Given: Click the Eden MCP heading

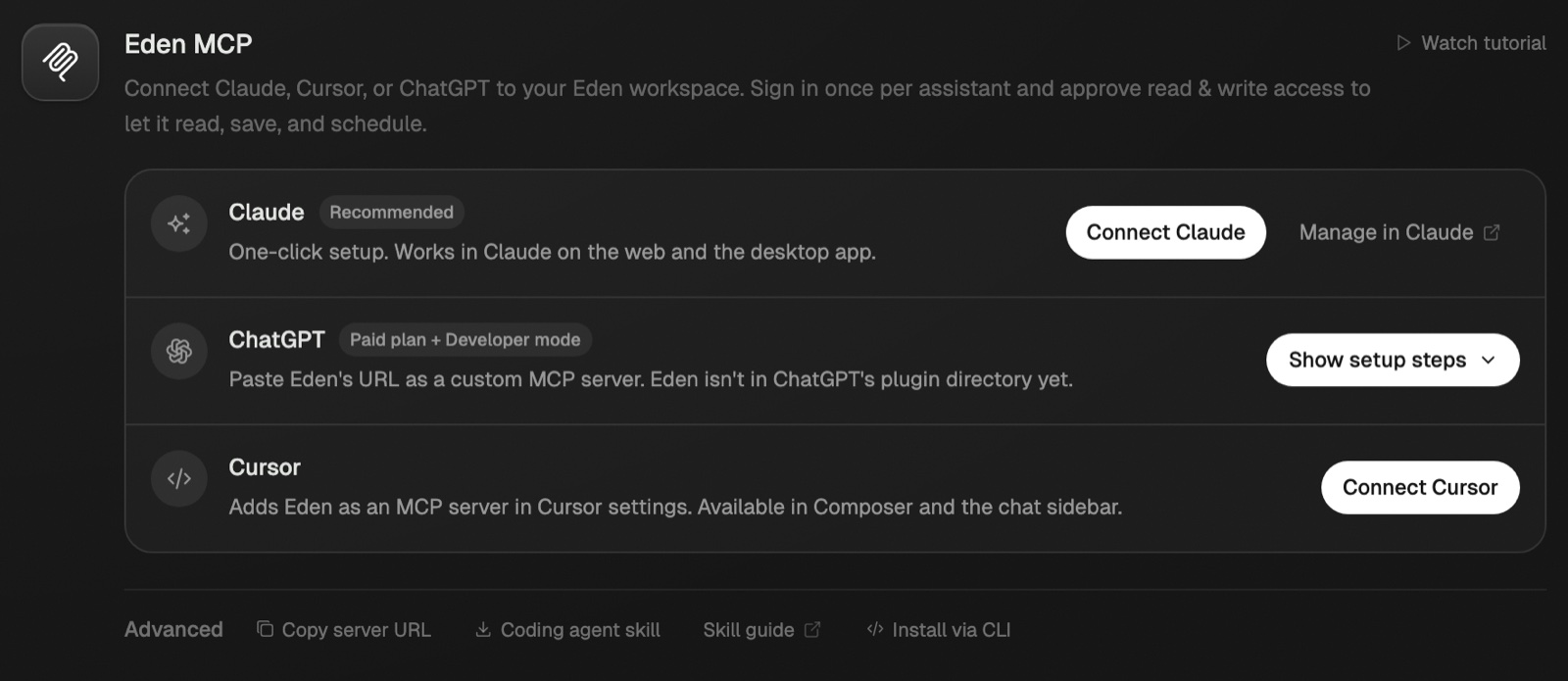Looking at the screenshot, I should 188,44.
